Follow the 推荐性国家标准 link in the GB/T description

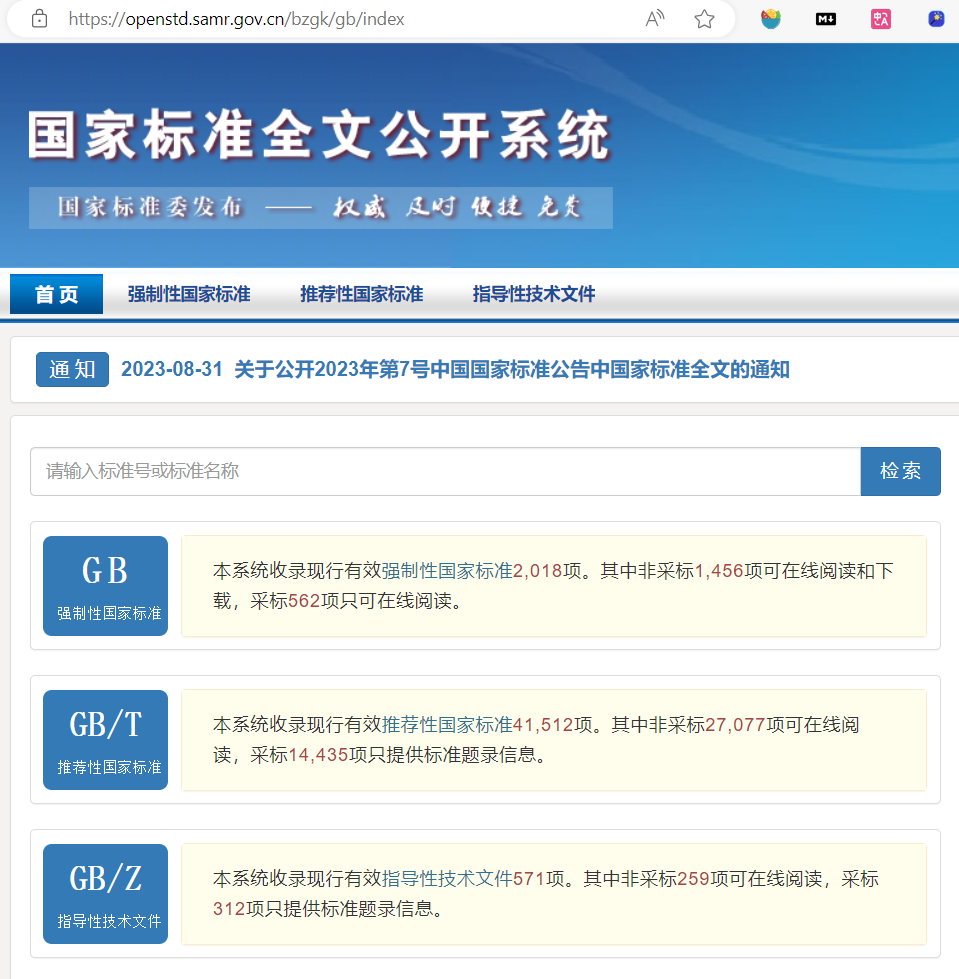[447, 725]
